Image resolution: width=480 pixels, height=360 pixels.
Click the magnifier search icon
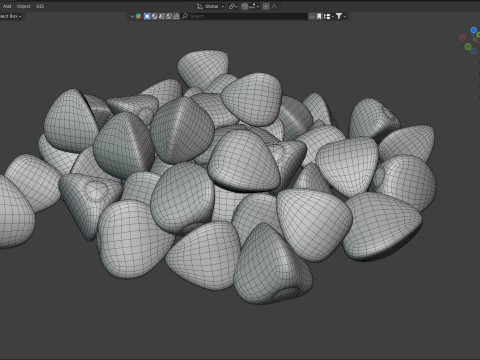(185, 16)
